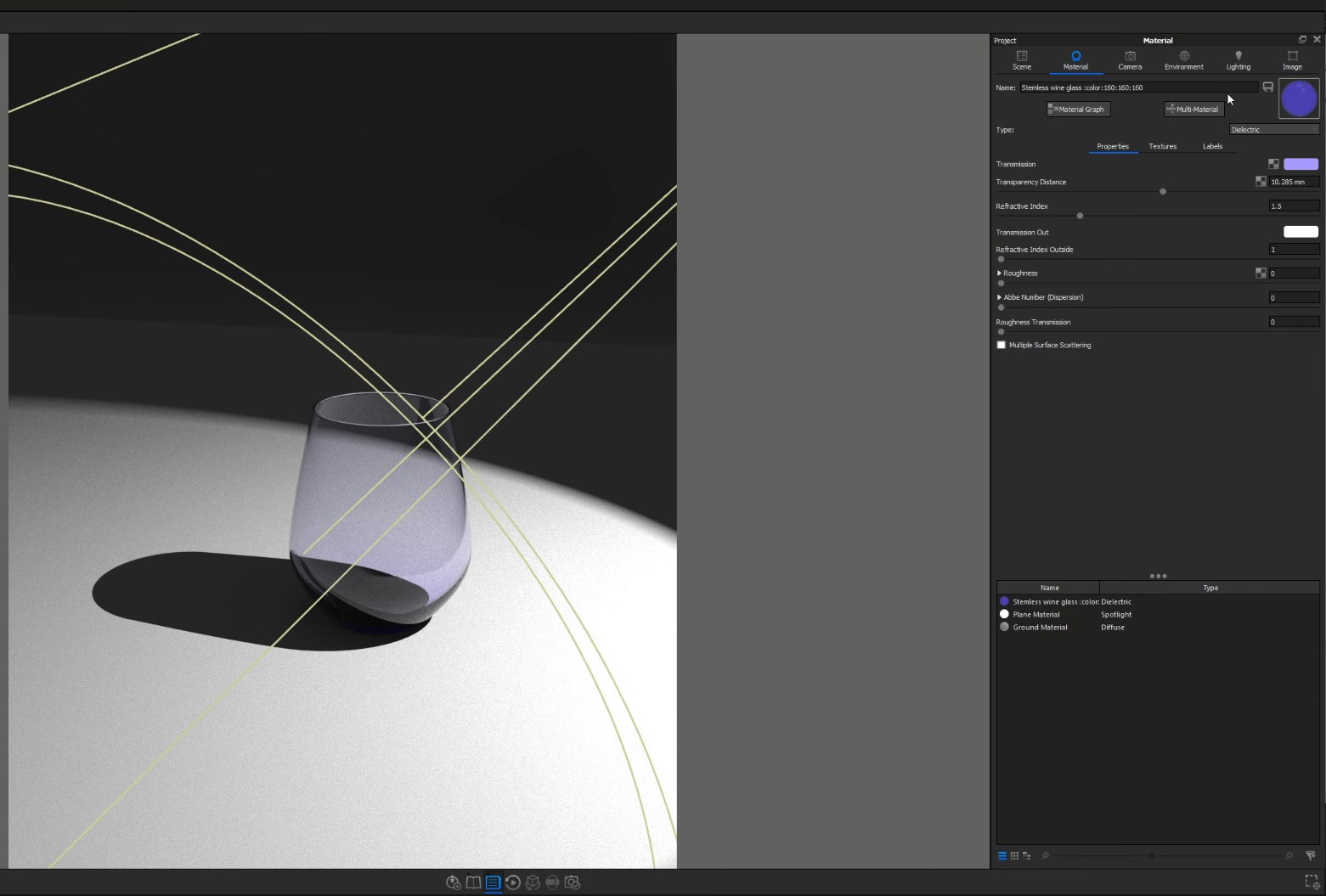This screenshot has height=896, width=1326.
Task: Enable Multiple Surface Scattering
Action: (1001, 345)
